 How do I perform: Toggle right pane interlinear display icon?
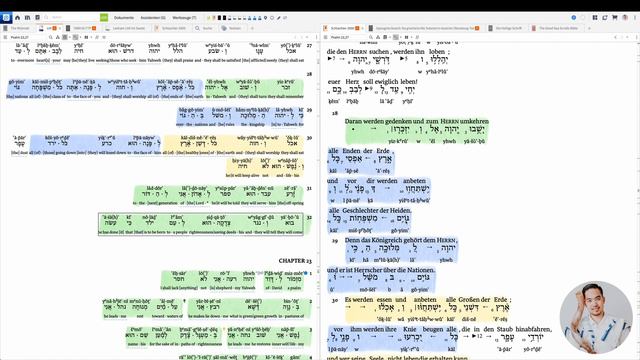coord(396,37)
